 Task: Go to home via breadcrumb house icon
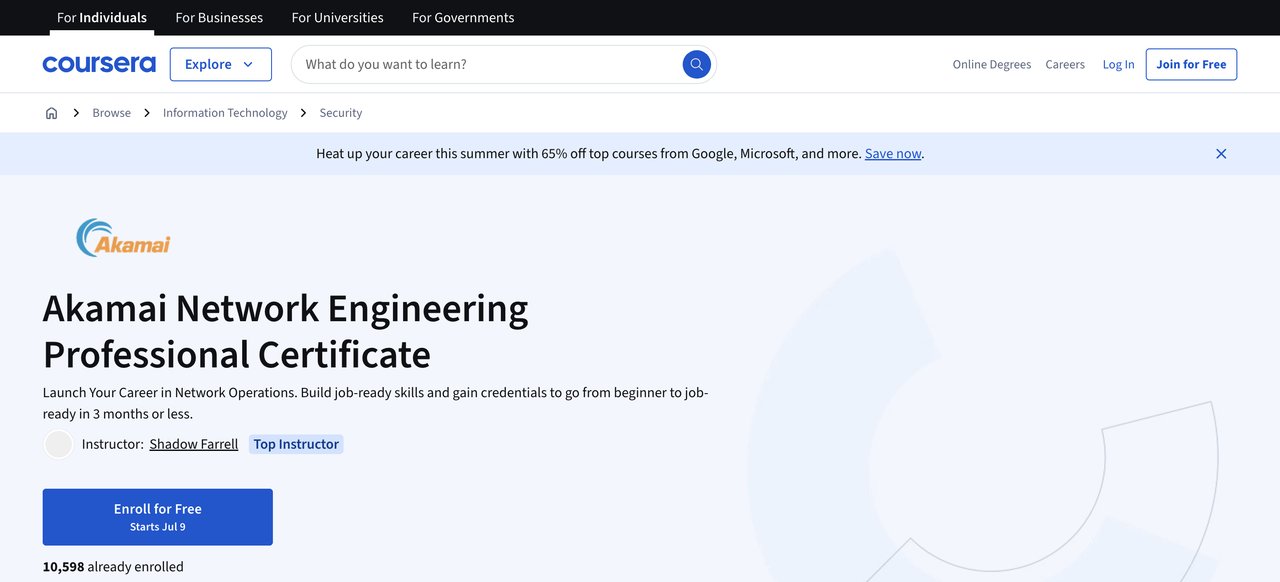coord(51,113)
